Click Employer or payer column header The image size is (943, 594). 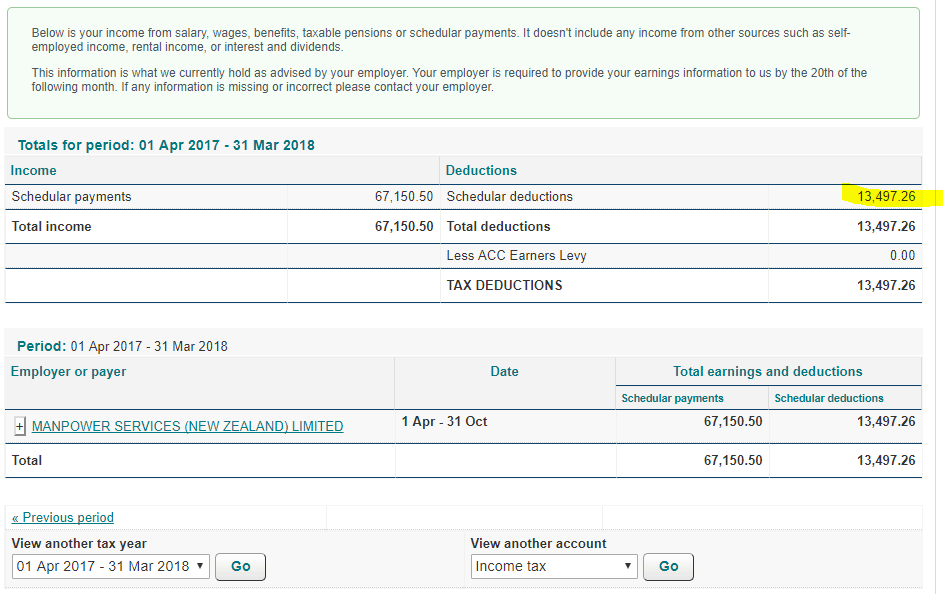[69, 372]
